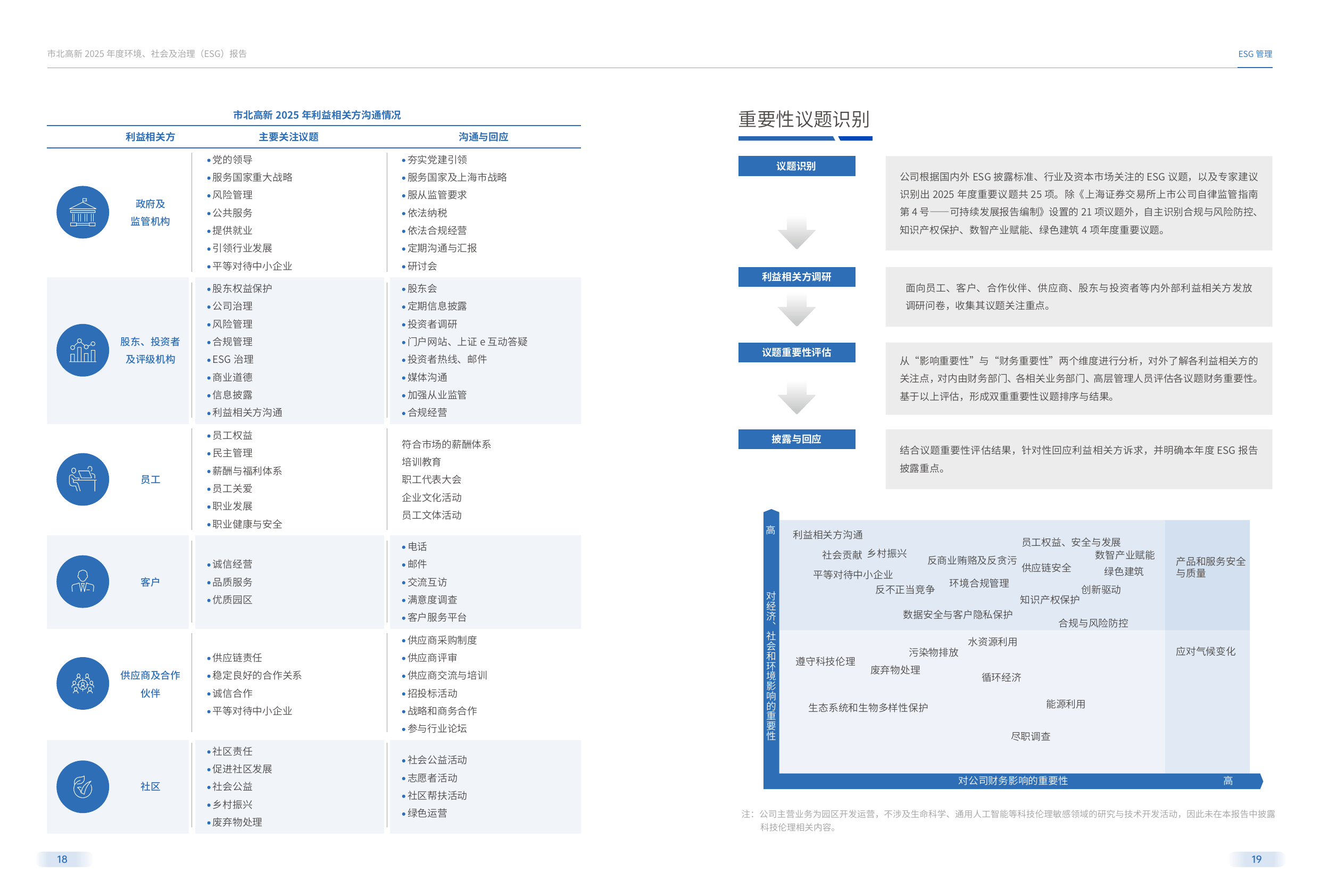Click 生态系统和生物多样性保护 label

point(868,708)
